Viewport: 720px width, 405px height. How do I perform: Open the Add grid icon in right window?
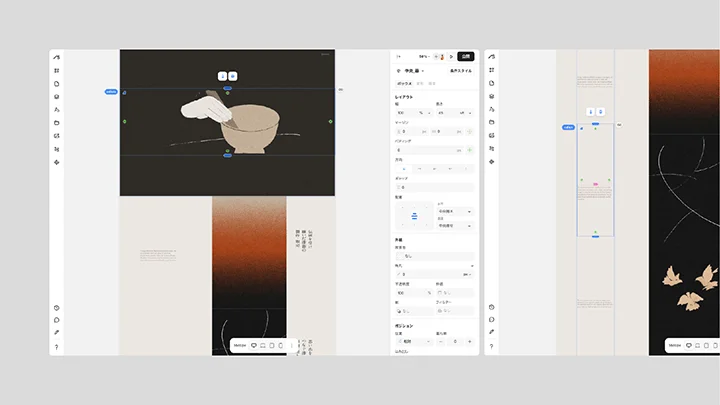pyautogui.click(x=491, y=70)
